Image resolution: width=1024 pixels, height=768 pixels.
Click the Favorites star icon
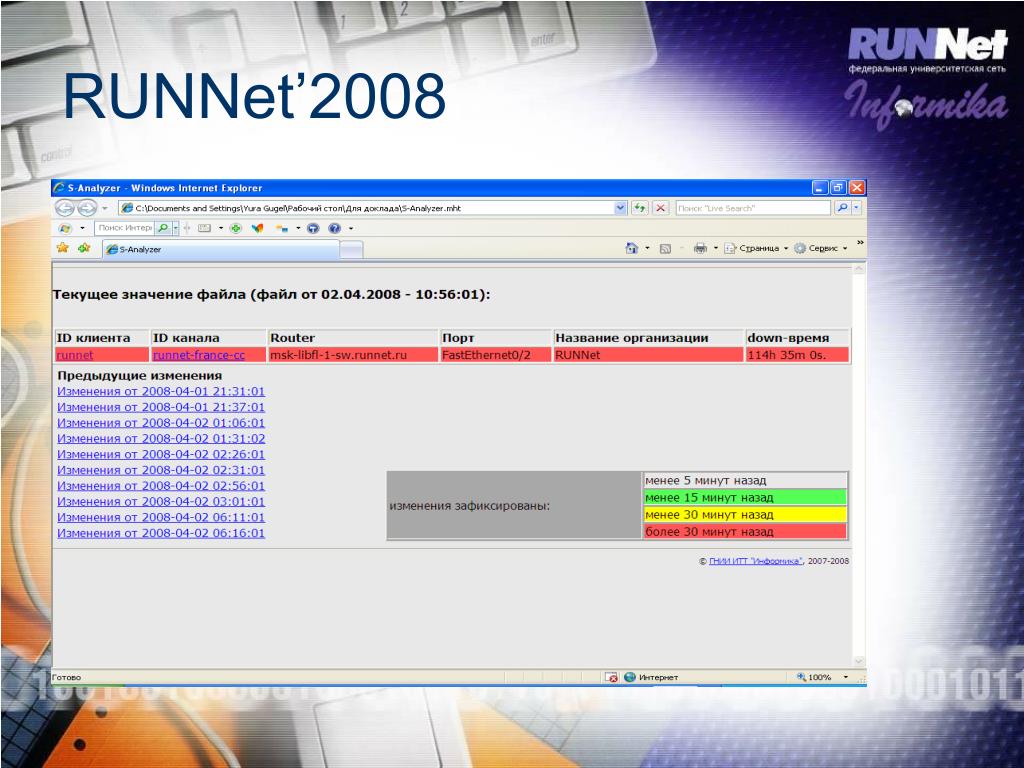(x=63, y=248)
